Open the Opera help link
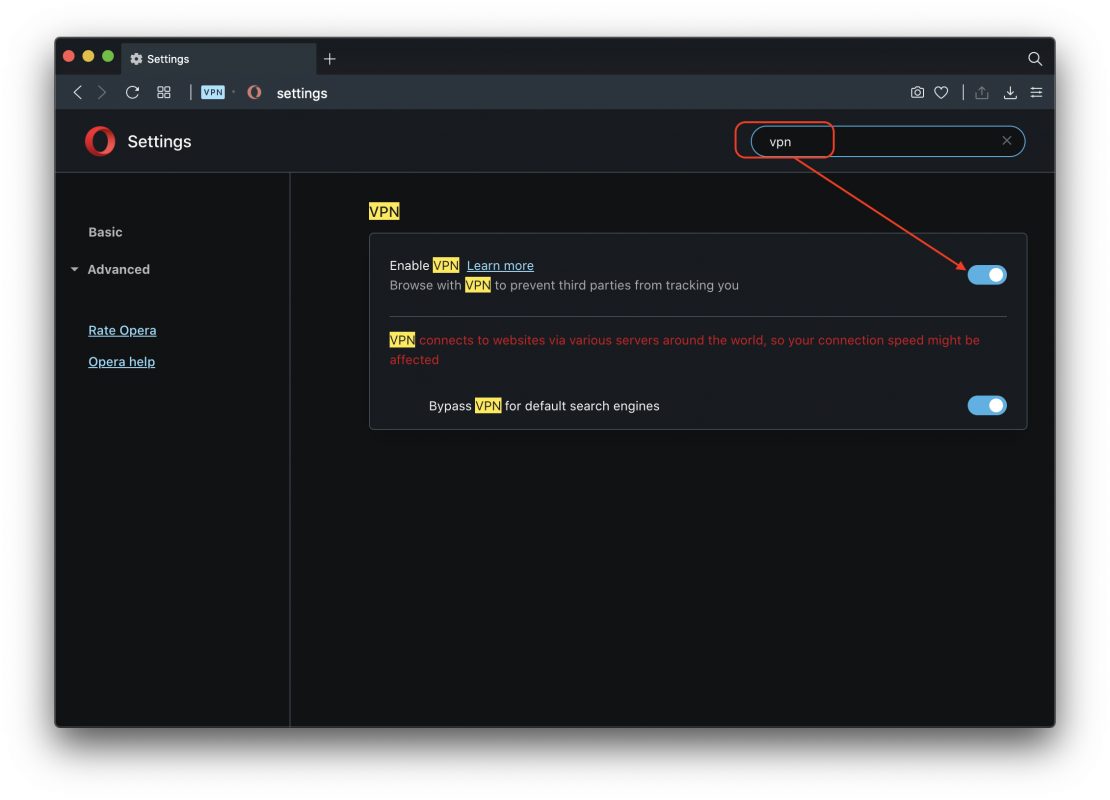The image size is (1110, 800). (x=122, y=362)
